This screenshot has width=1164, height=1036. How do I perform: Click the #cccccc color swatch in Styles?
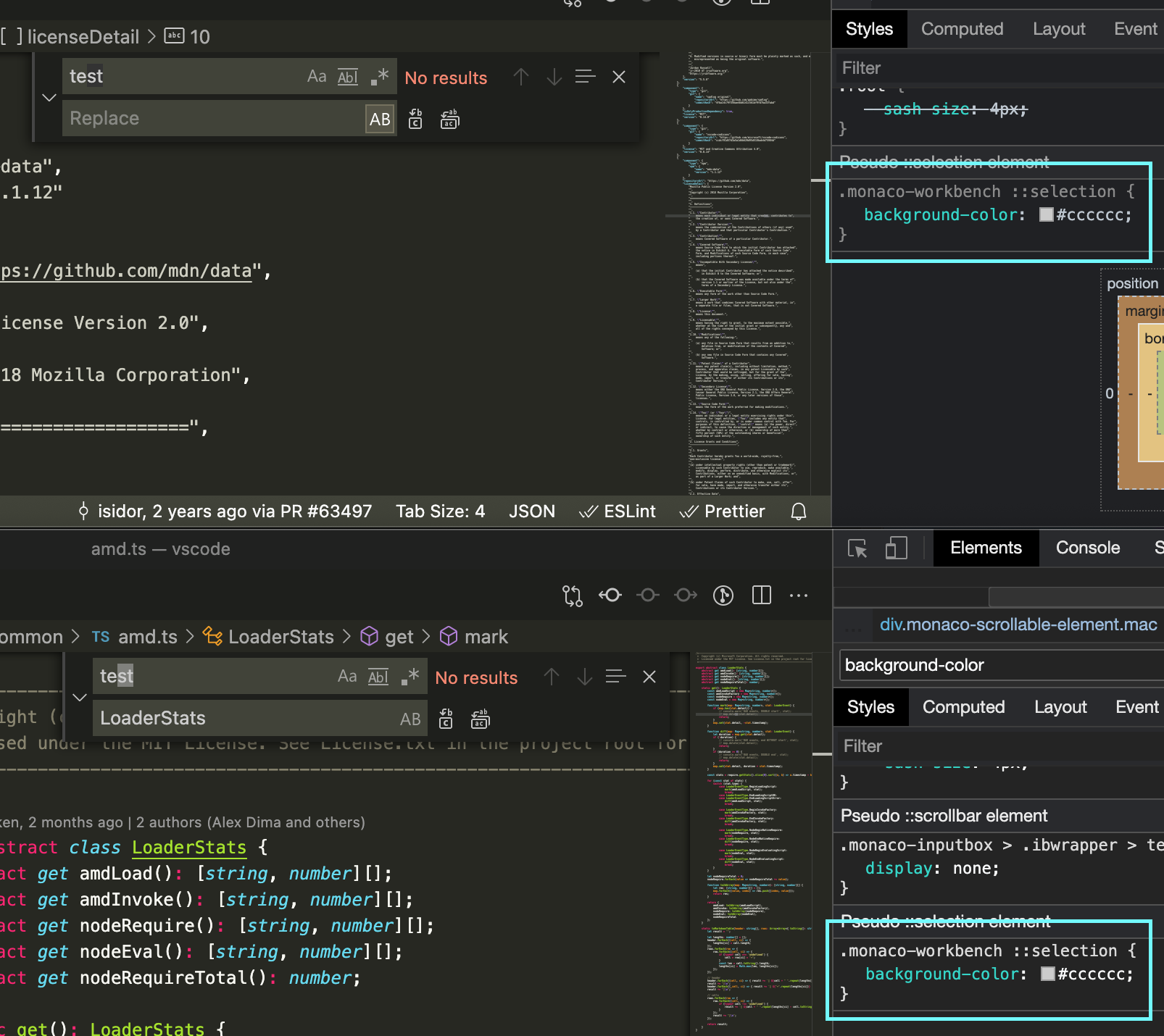click(x=1046, y=214)
